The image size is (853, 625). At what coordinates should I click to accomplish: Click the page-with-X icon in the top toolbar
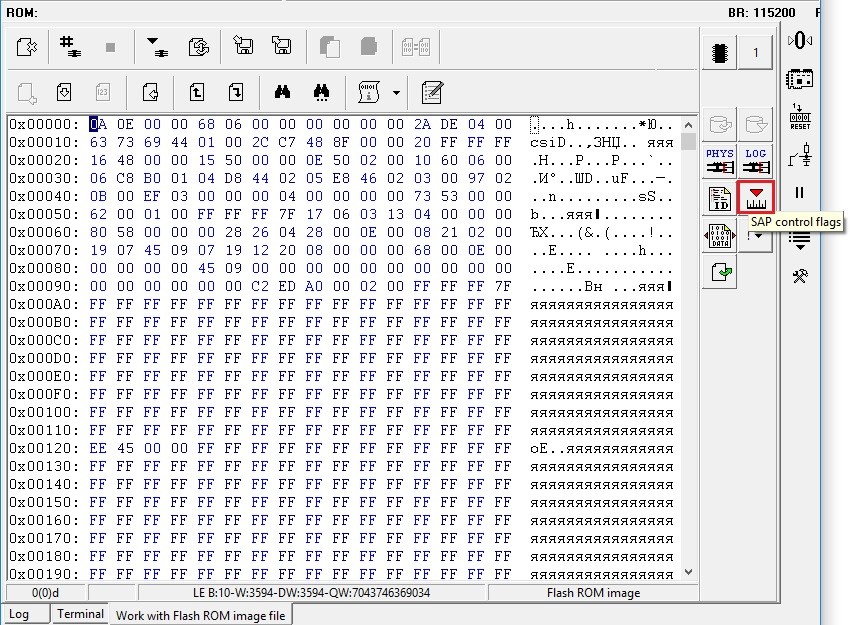[26, 47]
